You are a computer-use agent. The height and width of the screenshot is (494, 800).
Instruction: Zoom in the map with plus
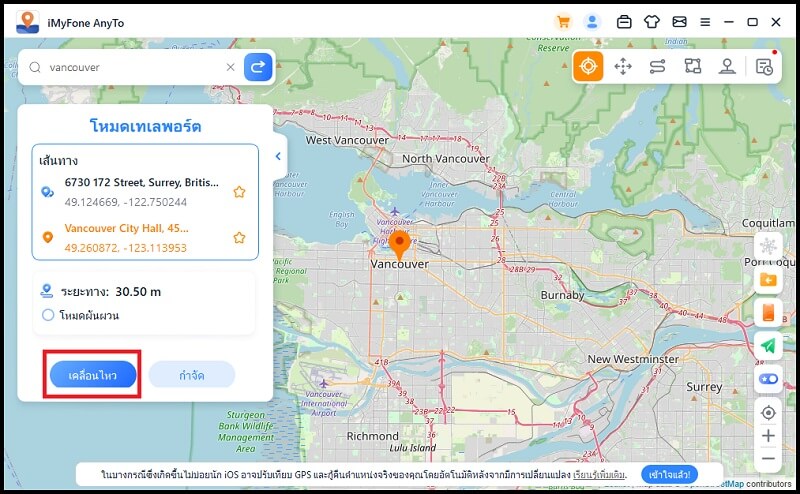point(768,436)
